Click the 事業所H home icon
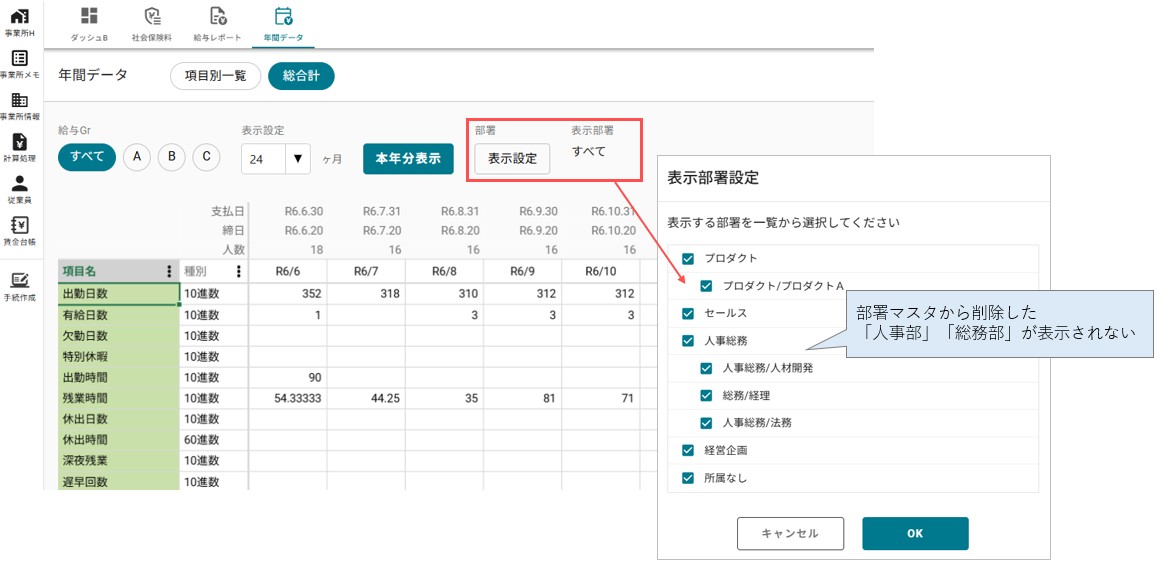The width and height of the screenshot is (1161, 566). [20, 18]
